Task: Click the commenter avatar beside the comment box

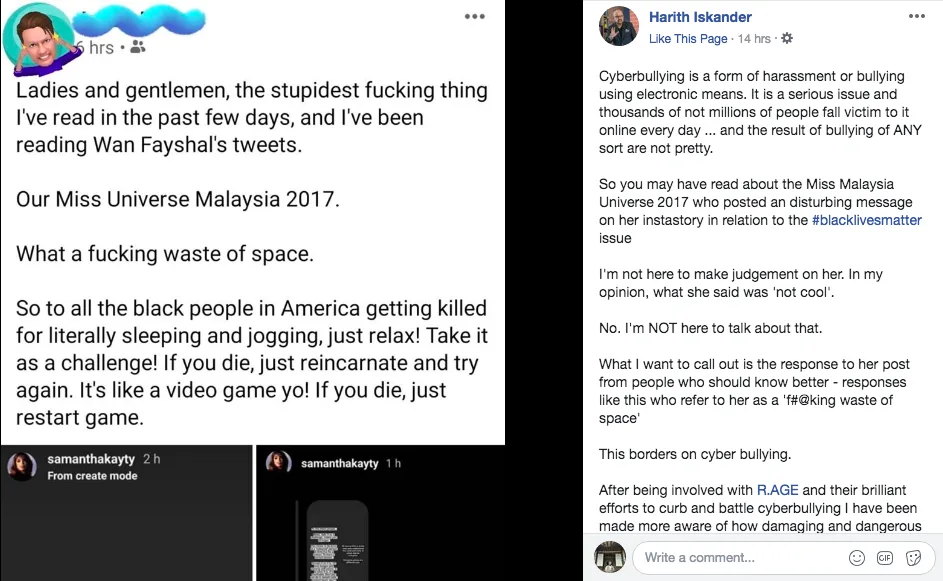Action: click(x=610, y=557)
